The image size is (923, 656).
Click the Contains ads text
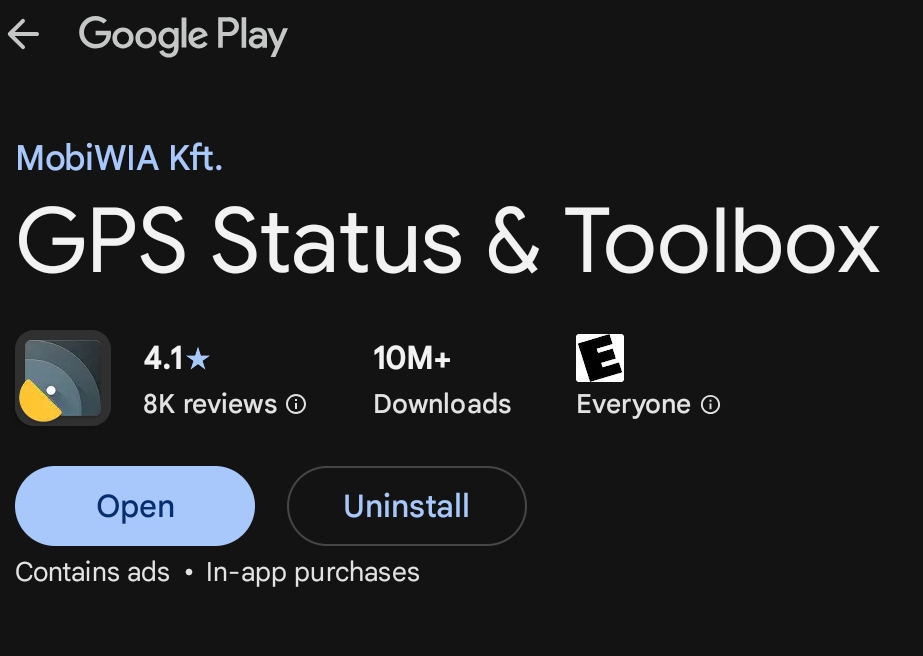(92, 572)
